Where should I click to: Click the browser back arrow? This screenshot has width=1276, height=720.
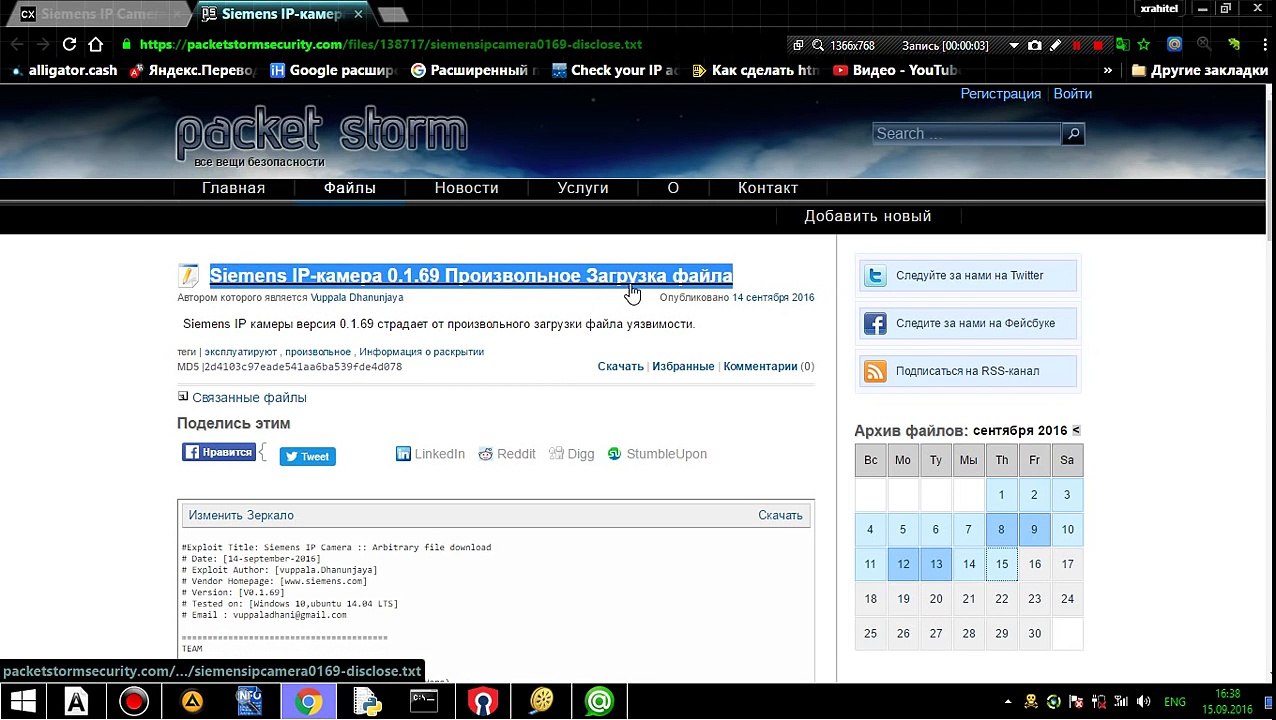(16, 44)
